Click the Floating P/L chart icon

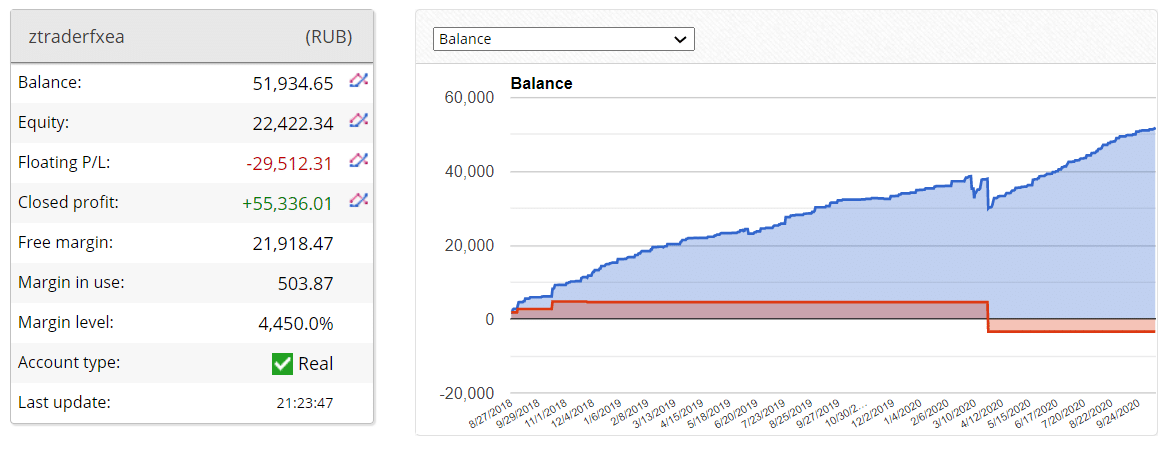(358, 161)
